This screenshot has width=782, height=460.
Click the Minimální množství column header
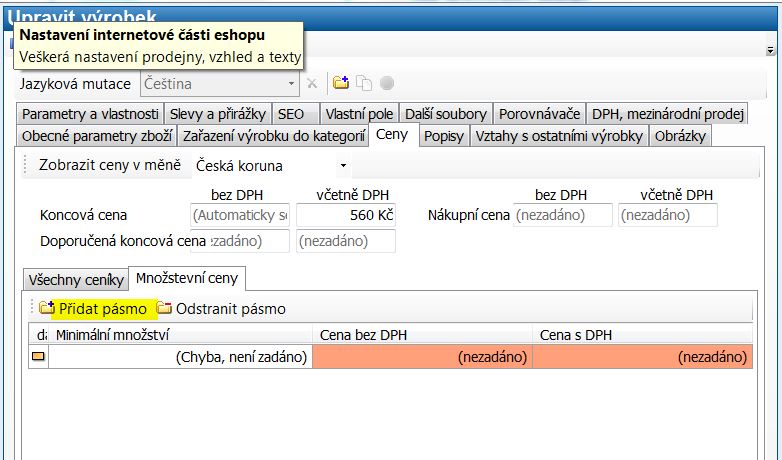click(180, 336)
